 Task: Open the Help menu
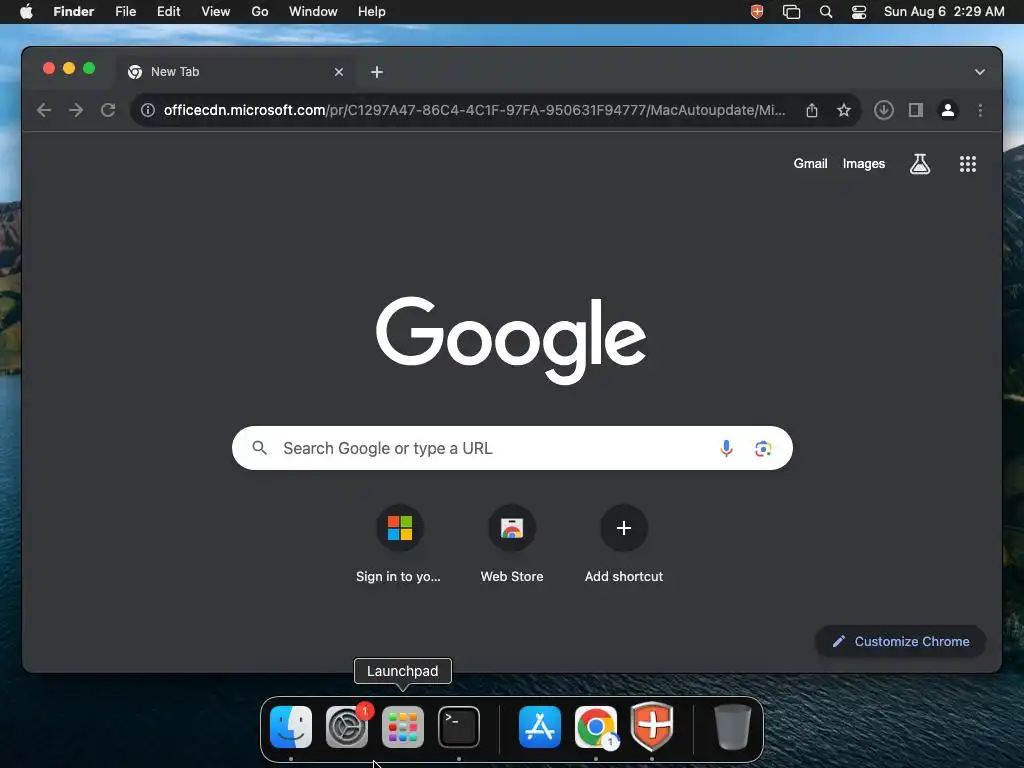tap(372, 12)
